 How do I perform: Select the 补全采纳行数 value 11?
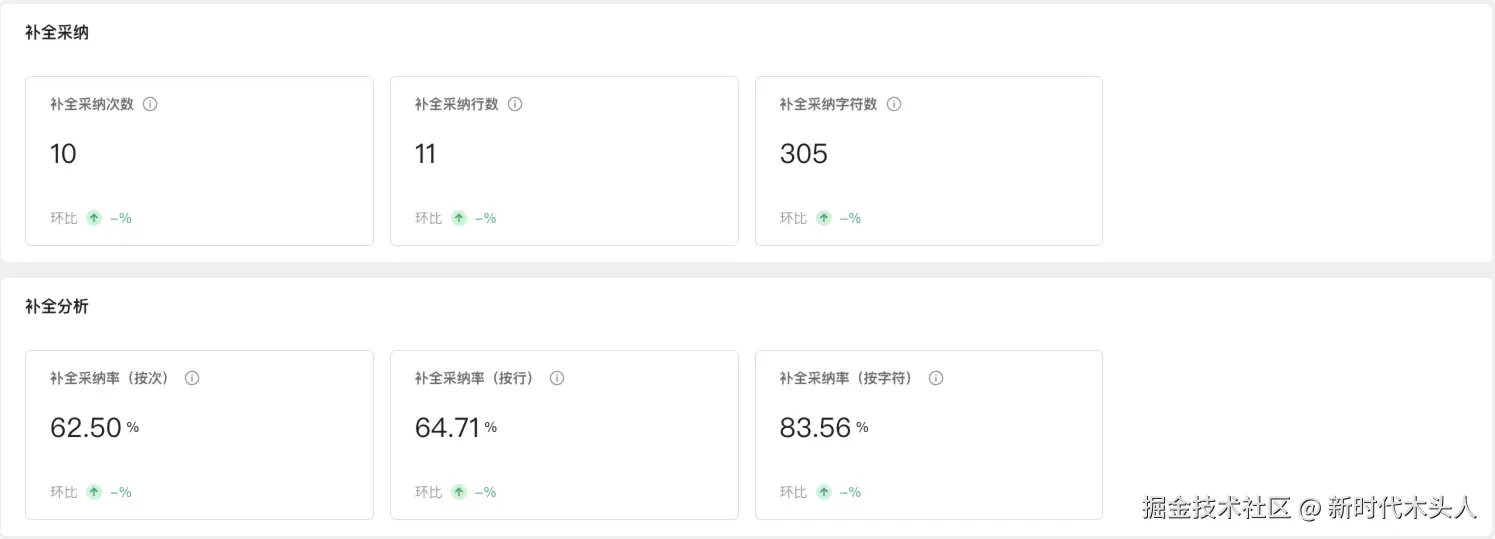[x=426, y=154]
